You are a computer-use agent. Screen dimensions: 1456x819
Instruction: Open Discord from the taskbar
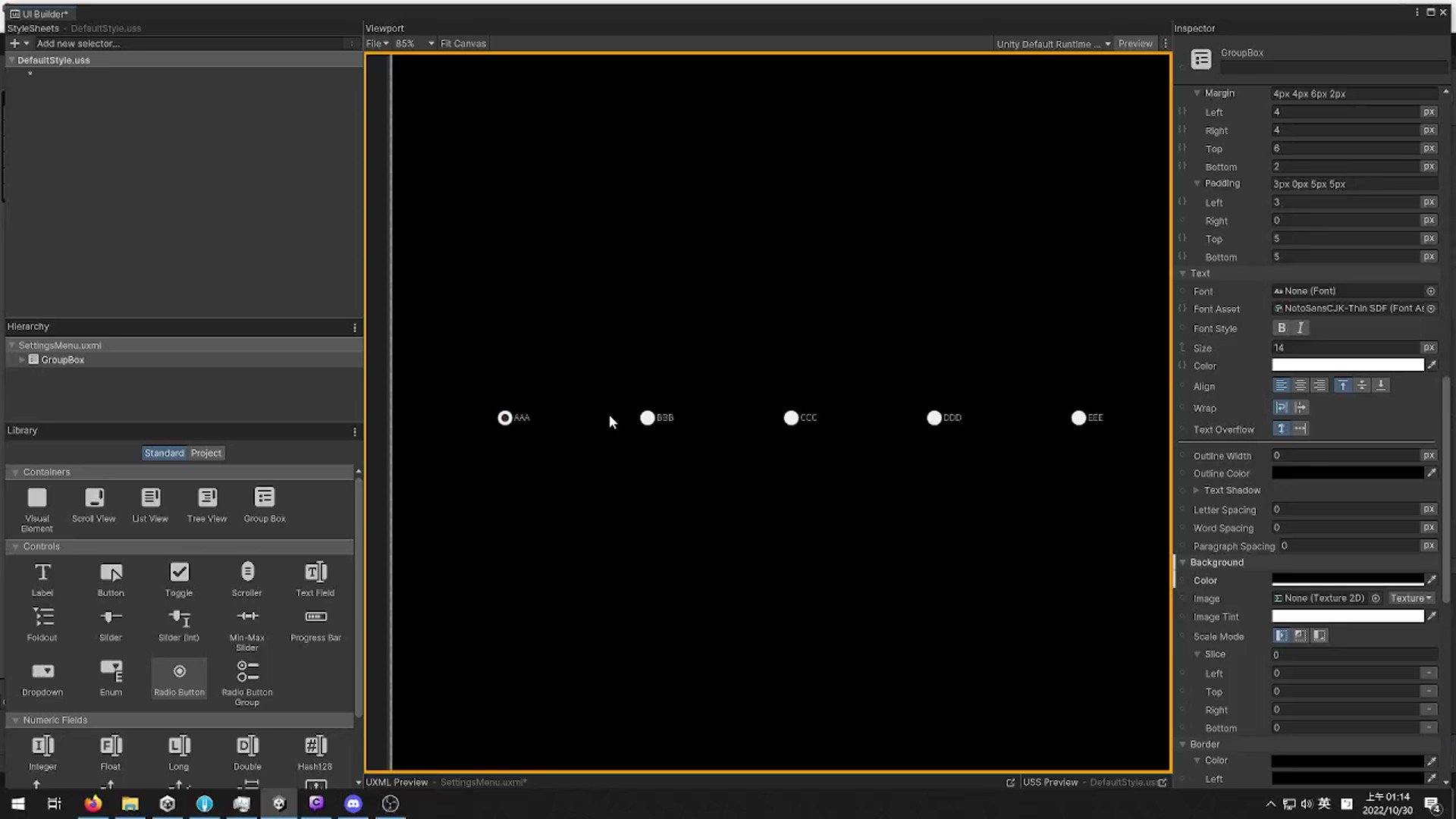pyautogui.click(x=353, y=804)
